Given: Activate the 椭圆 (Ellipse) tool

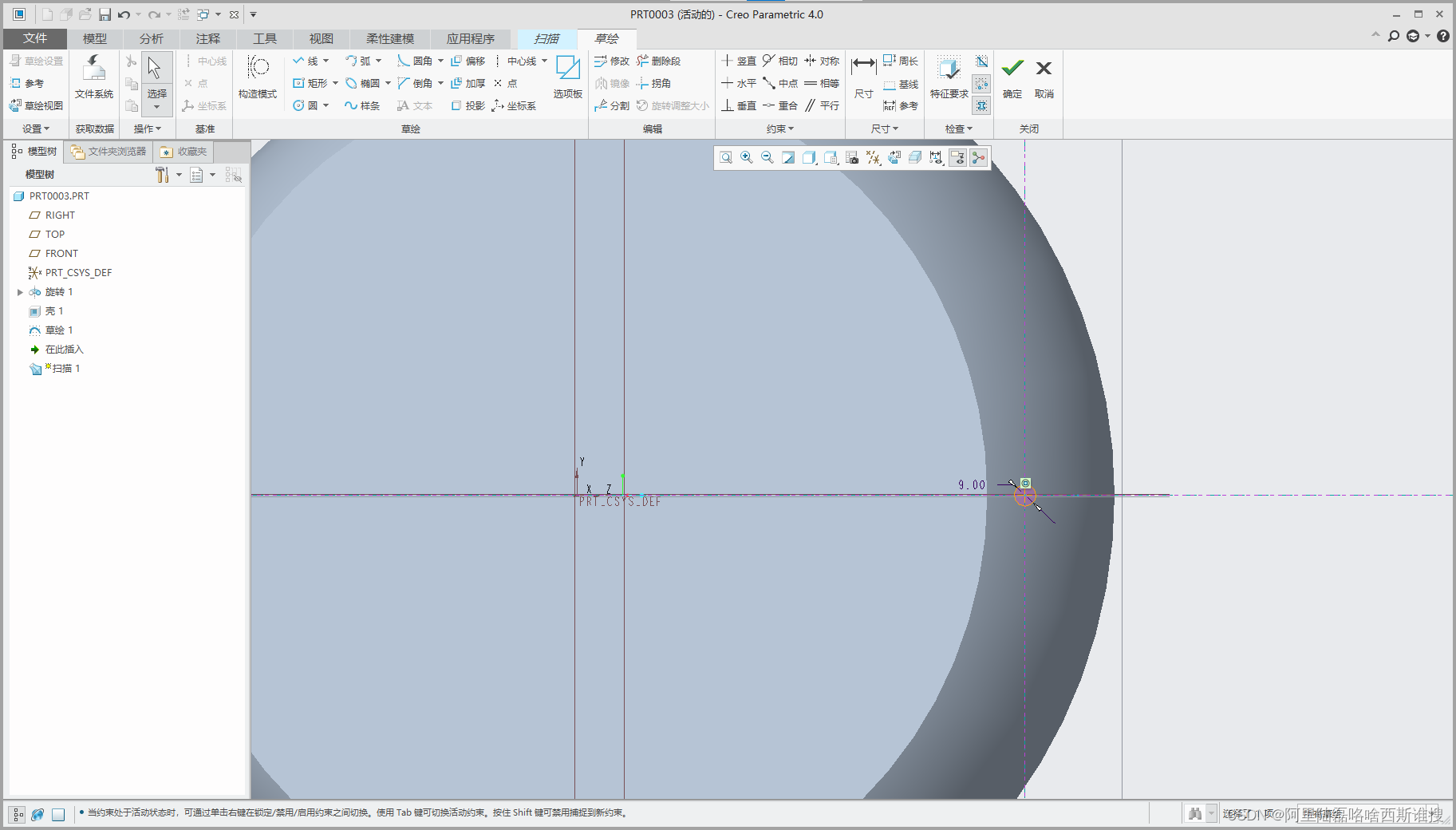Looking at the screenshot, I should [x=363, y=83].
